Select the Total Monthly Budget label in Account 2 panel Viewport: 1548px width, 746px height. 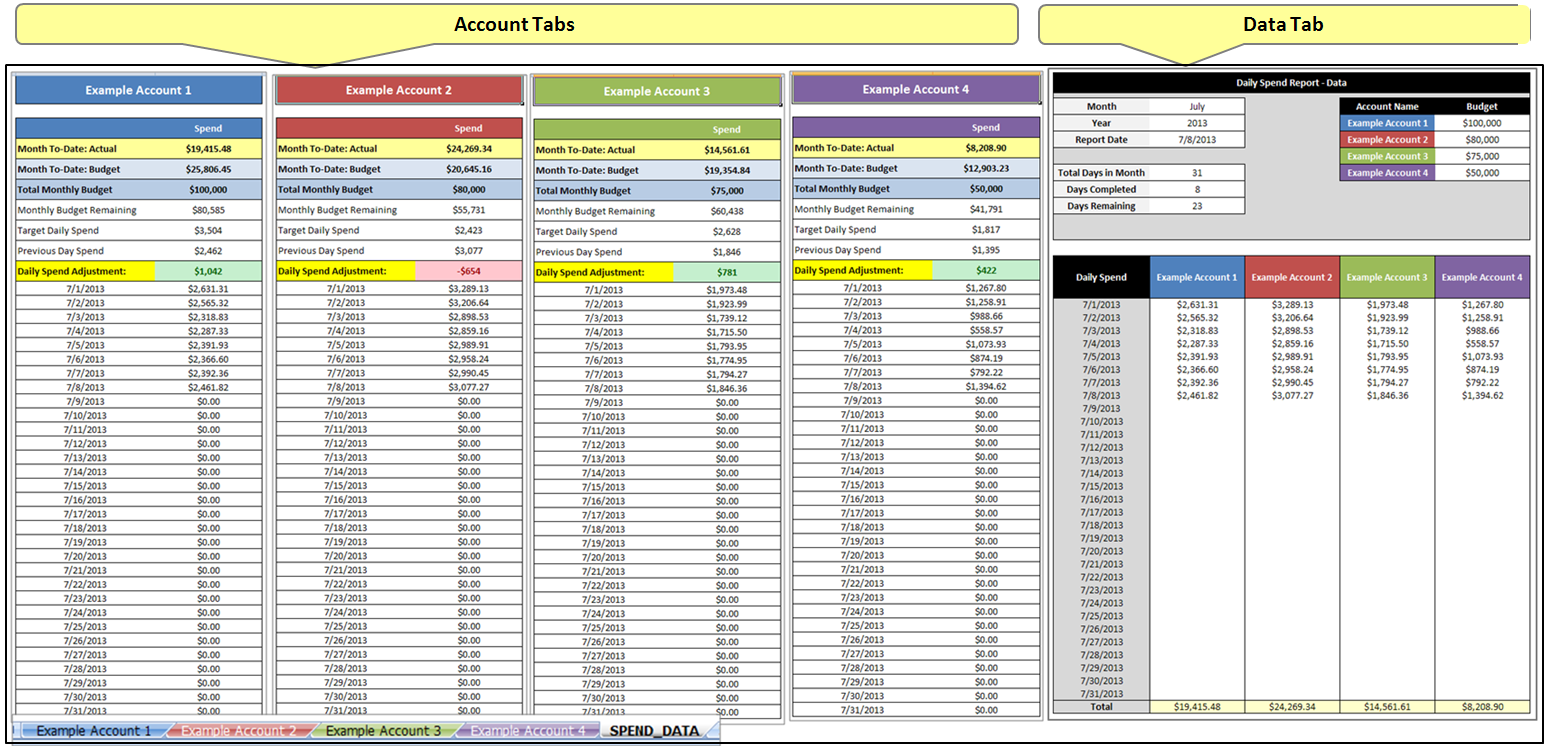click(x=326, y=189)
